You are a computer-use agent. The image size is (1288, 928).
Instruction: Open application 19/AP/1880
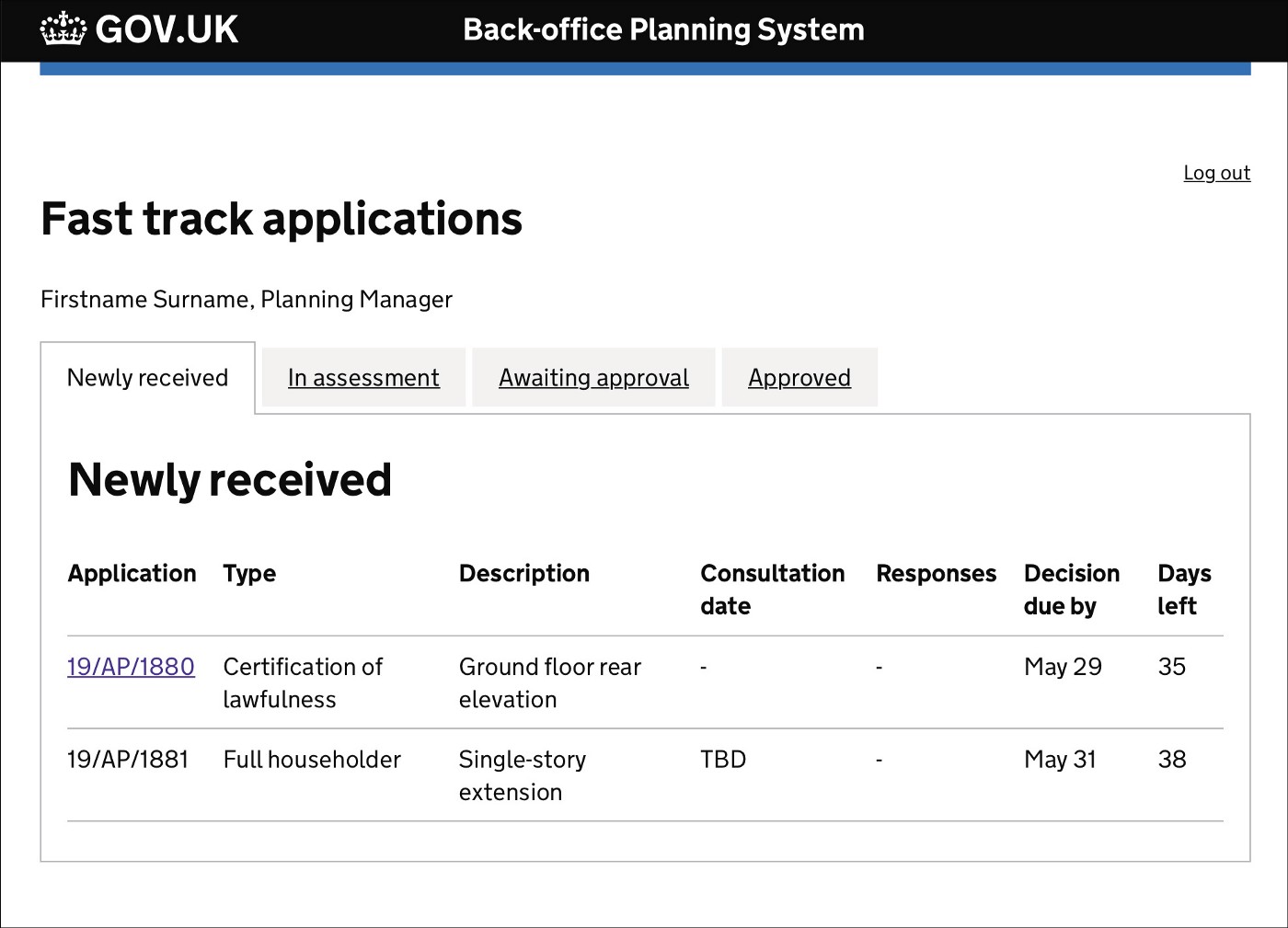[x=131, y=667]
